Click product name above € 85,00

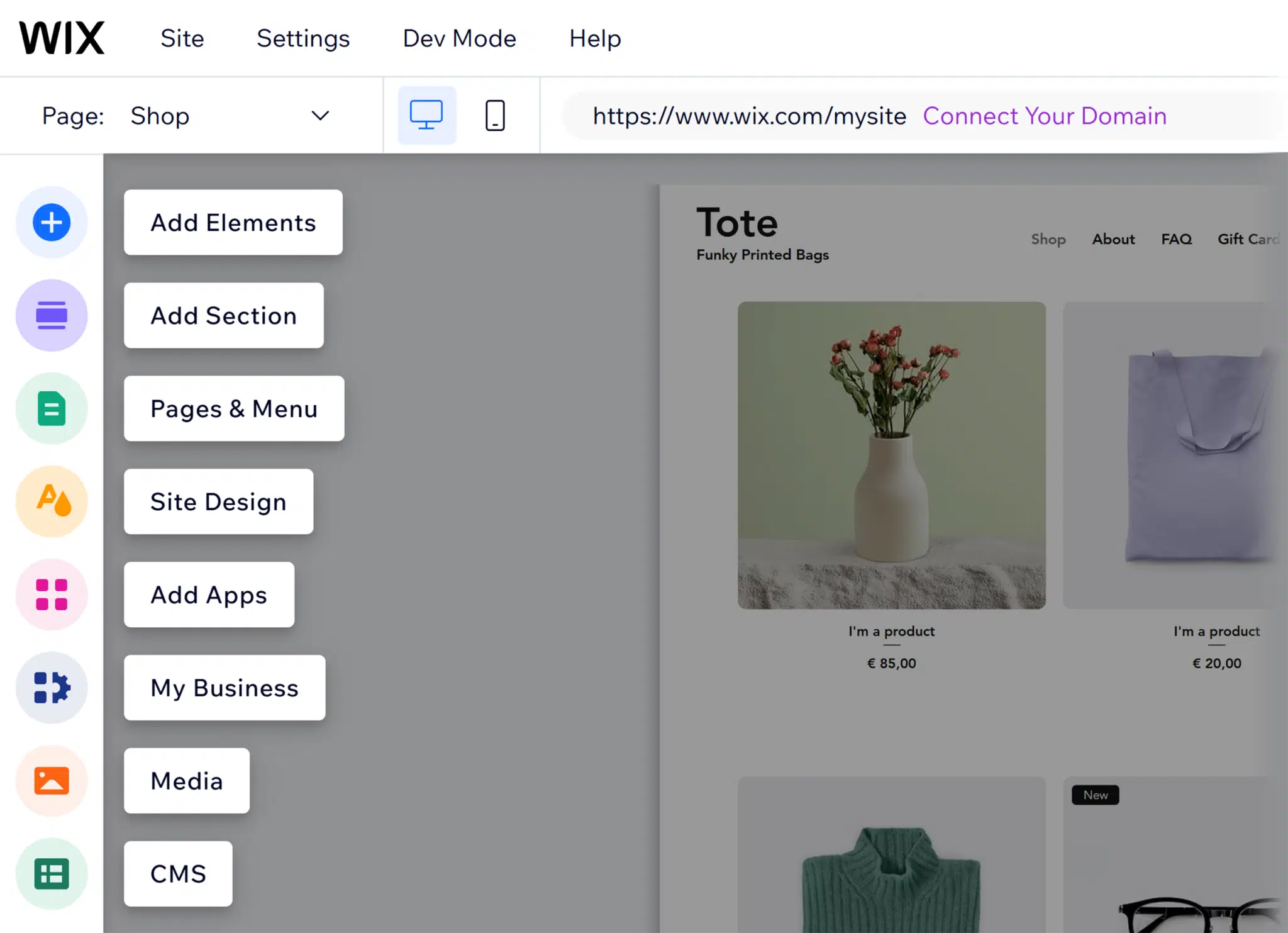(892, 631)
